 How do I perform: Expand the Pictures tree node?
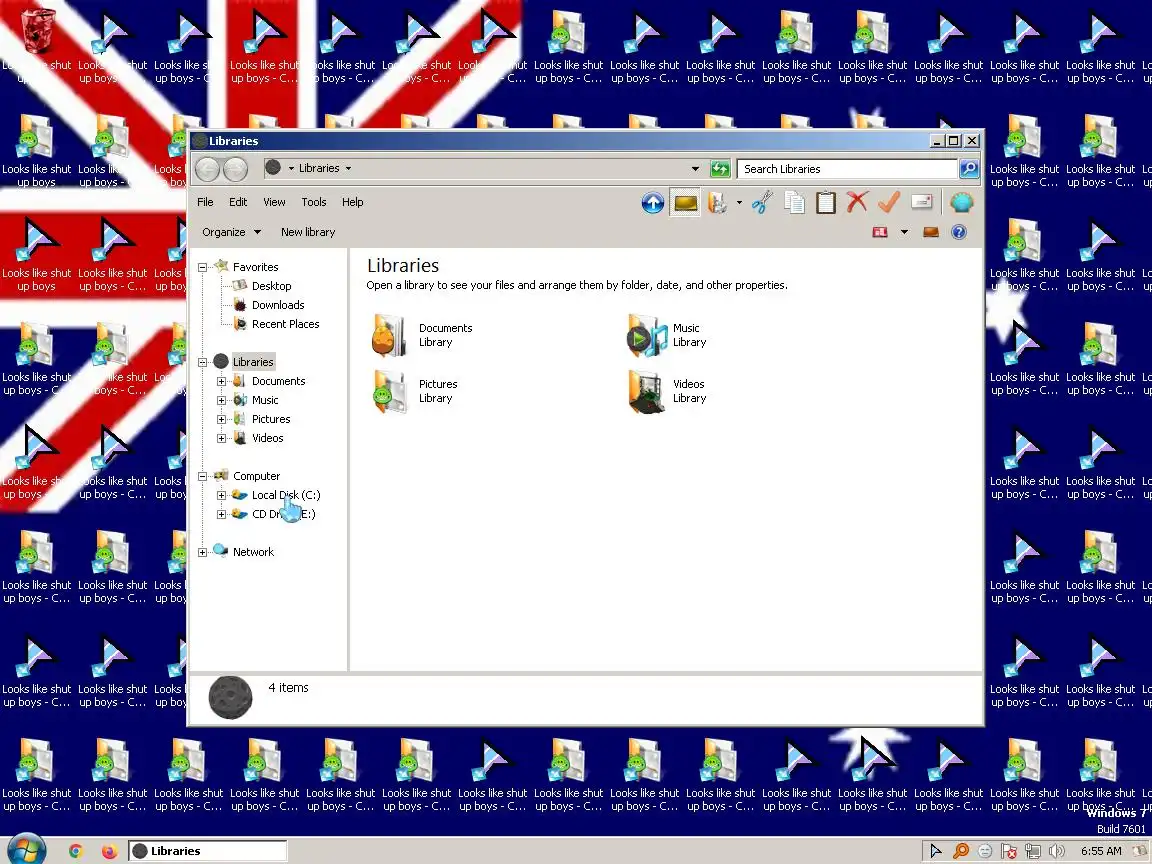221,420
